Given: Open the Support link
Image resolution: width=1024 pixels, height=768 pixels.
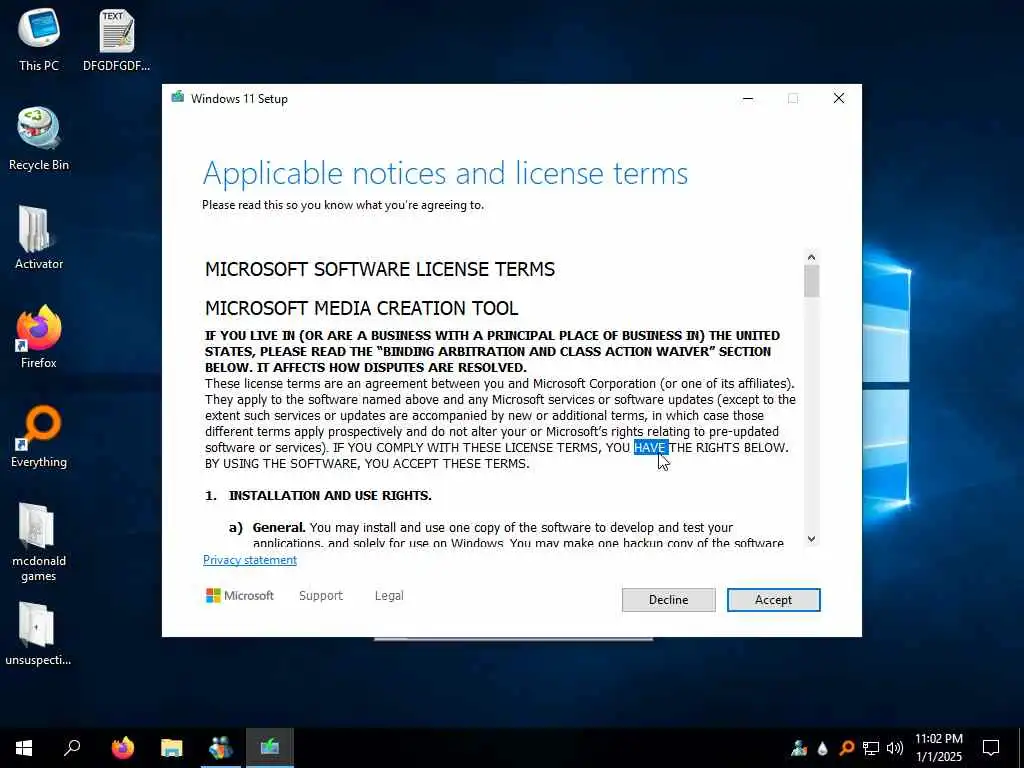Looking at the screenshot, I should [321, 596].
